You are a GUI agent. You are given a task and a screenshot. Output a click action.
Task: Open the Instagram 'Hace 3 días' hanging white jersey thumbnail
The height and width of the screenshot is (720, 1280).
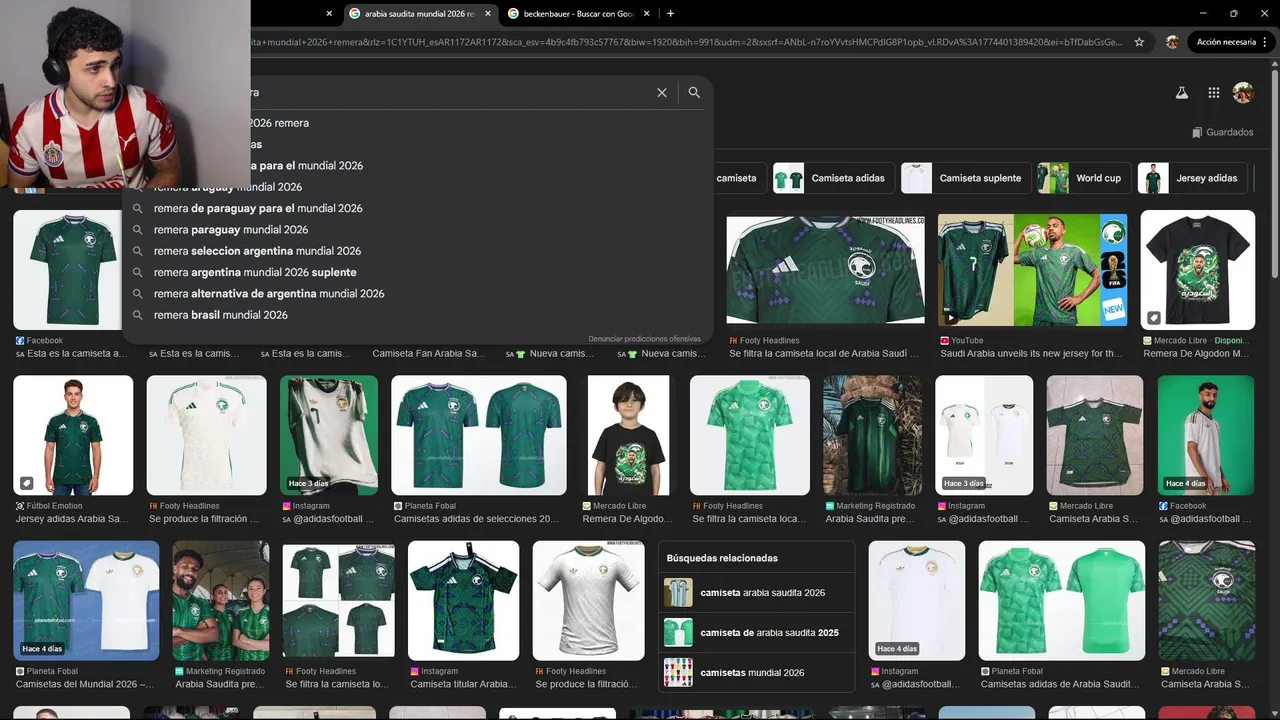[328, 435]
